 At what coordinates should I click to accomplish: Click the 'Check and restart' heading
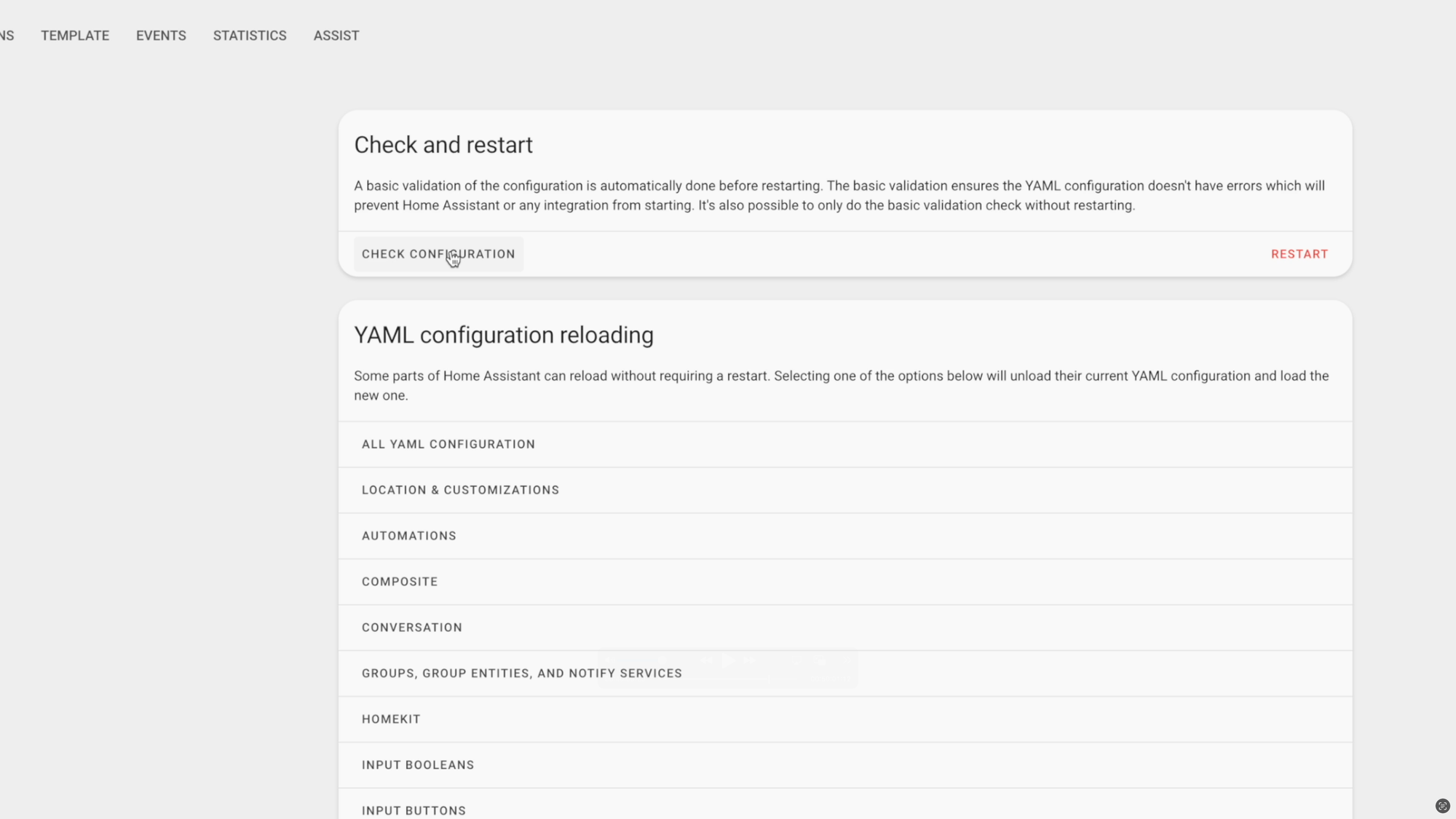[x=443, y=145]
